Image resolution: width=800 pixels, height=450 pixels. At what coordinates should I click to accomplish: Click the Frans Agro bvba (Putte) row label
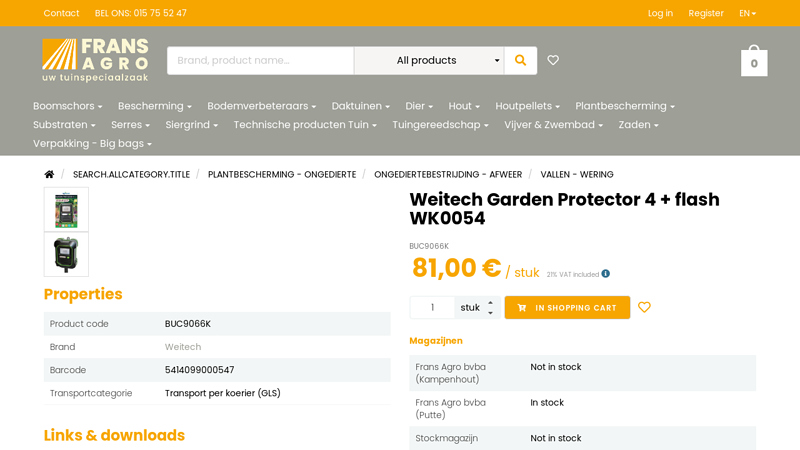pyautogui.click(x=451, y=409)
